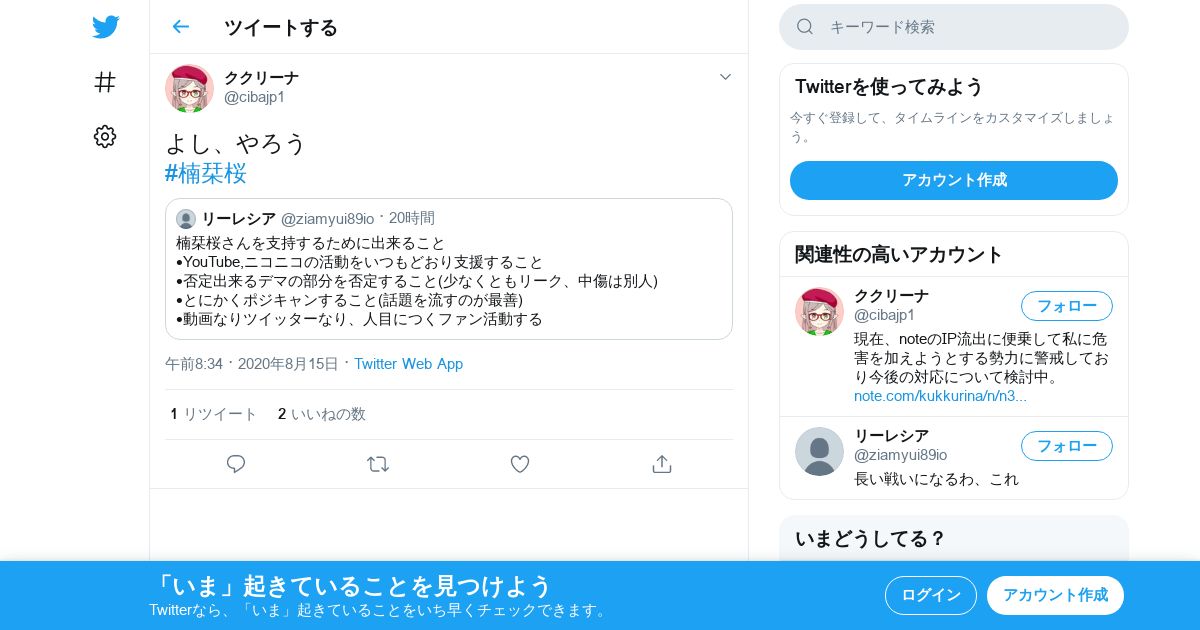Click the Twitter bird logo
Image resolution: width=1200 pixels, height=630 pixels.
point(105,27)
